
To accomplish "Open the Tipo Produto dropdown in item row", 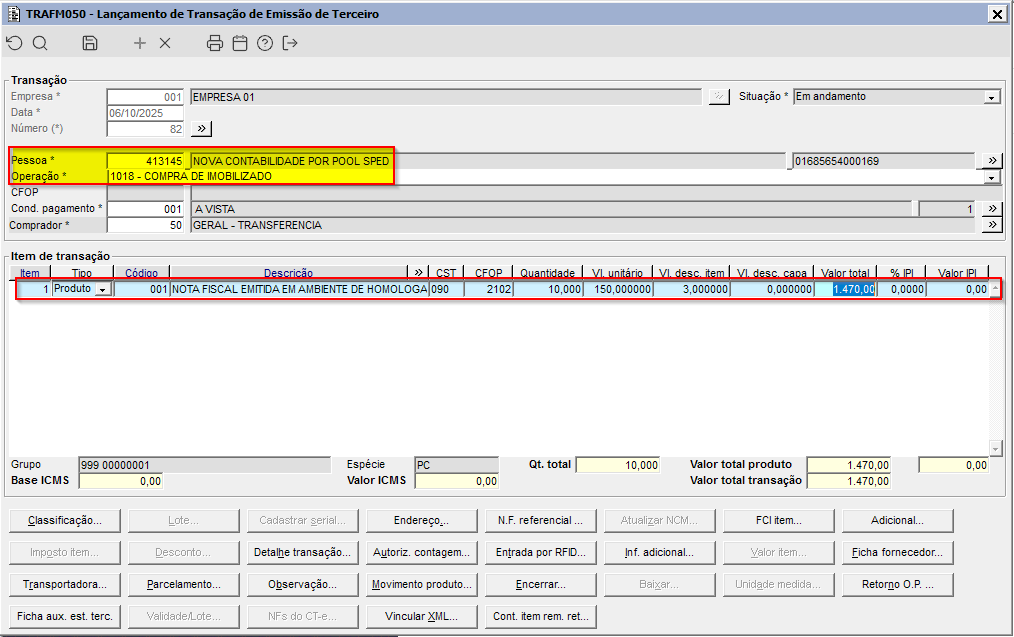I will click(x=103, y=290).
